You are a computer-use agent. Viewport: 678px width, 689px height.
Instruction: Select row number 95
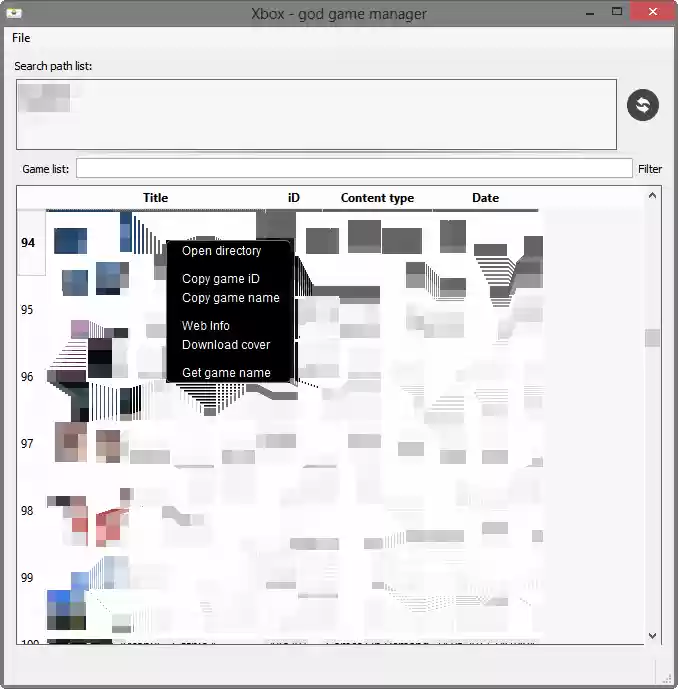[x=27, y=310]
